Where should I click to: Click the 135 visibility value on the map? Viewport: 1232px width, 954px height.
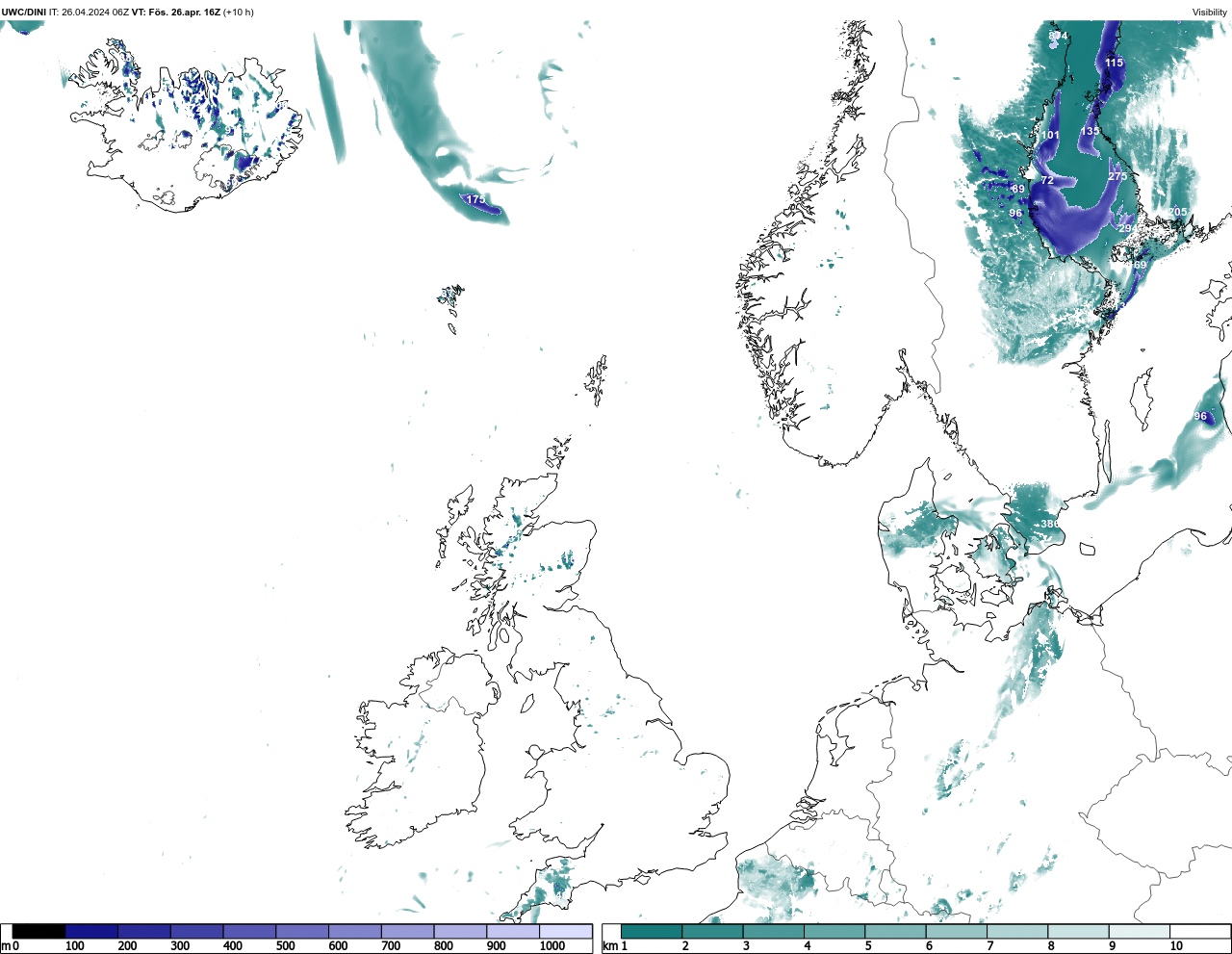[x=1090, y=132]
